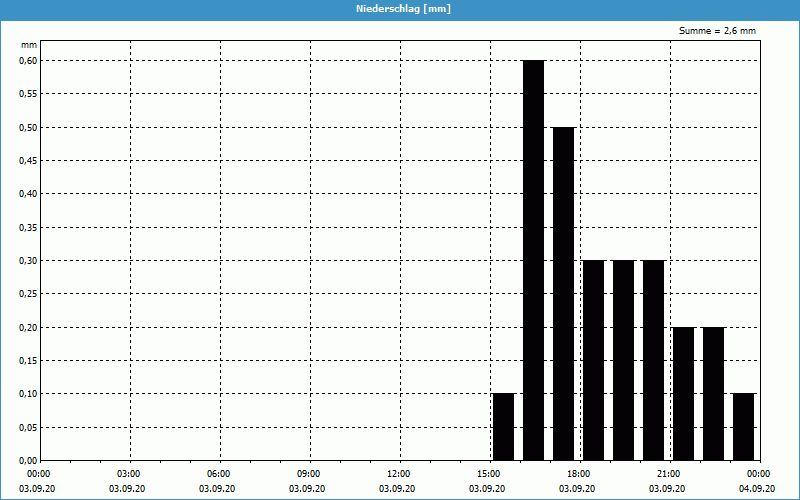Select the 0,40 y-axis value
Image resolution: width=800 pixels, height=500 pixels.
coord(28,194)
